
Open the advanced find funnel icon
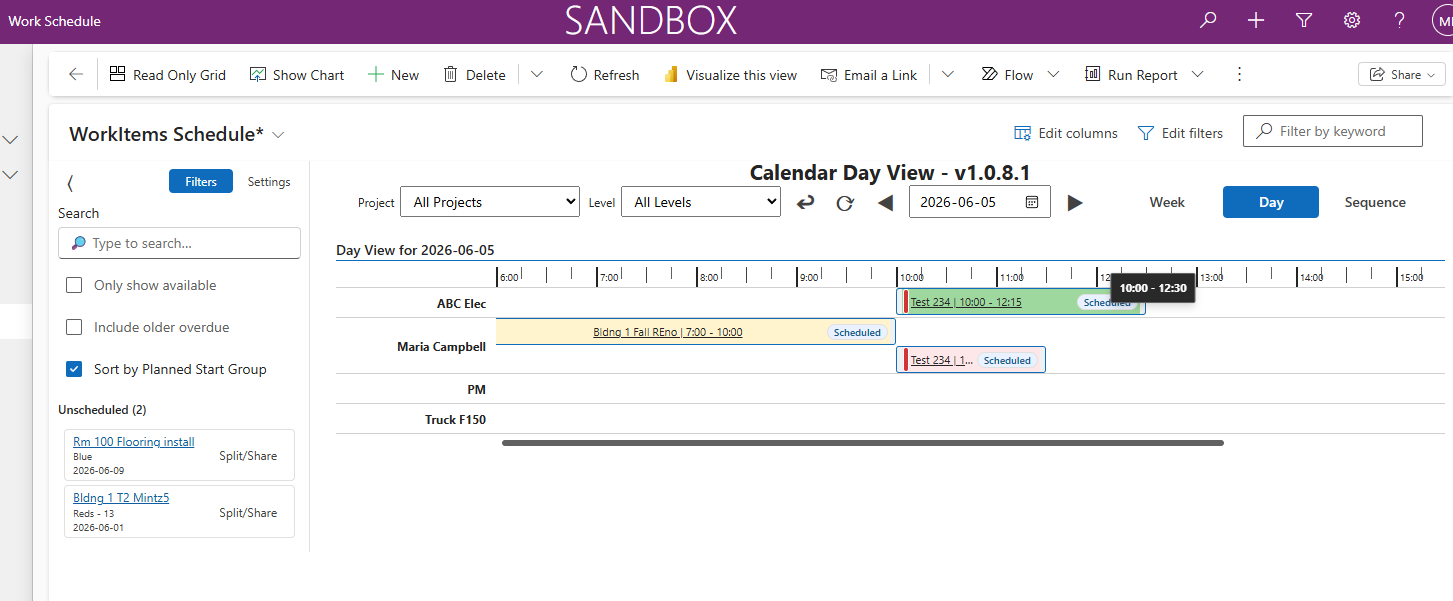click(1304, 20)
